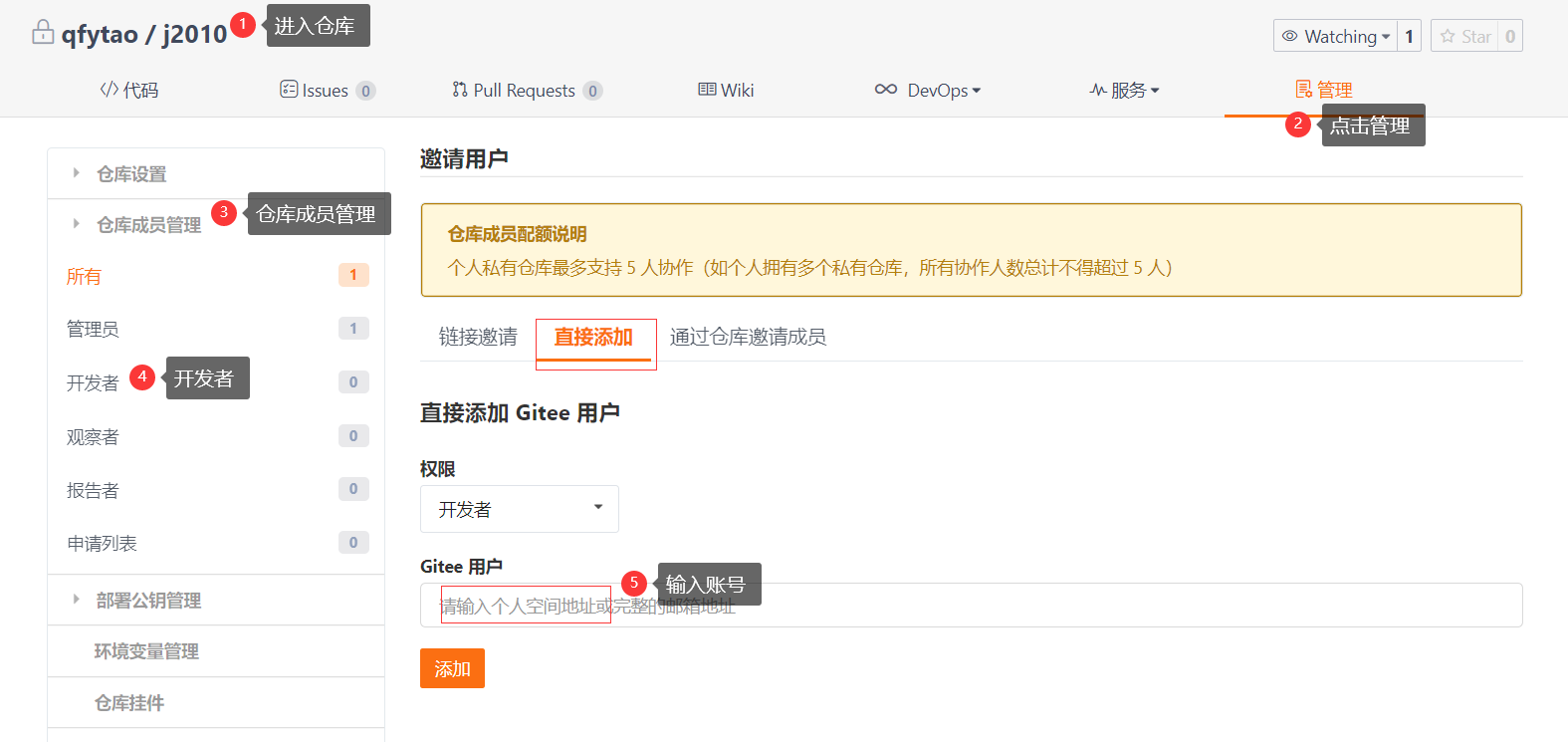This screenshot has width=1568, height=742.
Task: Open the j2010 repository link
Action: (x=195, y=34)
